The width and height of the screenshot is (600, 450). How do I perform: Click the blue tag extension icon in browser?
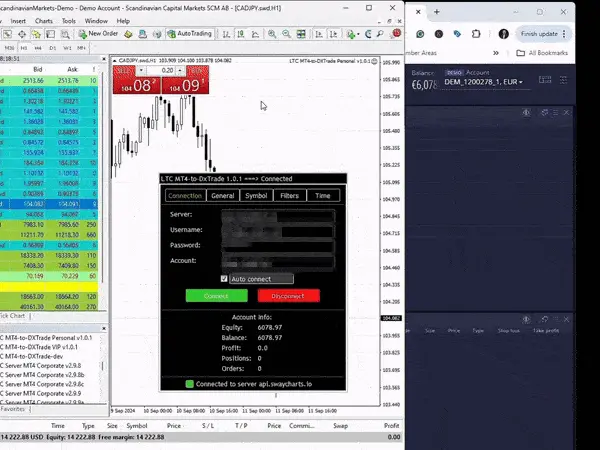point(457,34)
